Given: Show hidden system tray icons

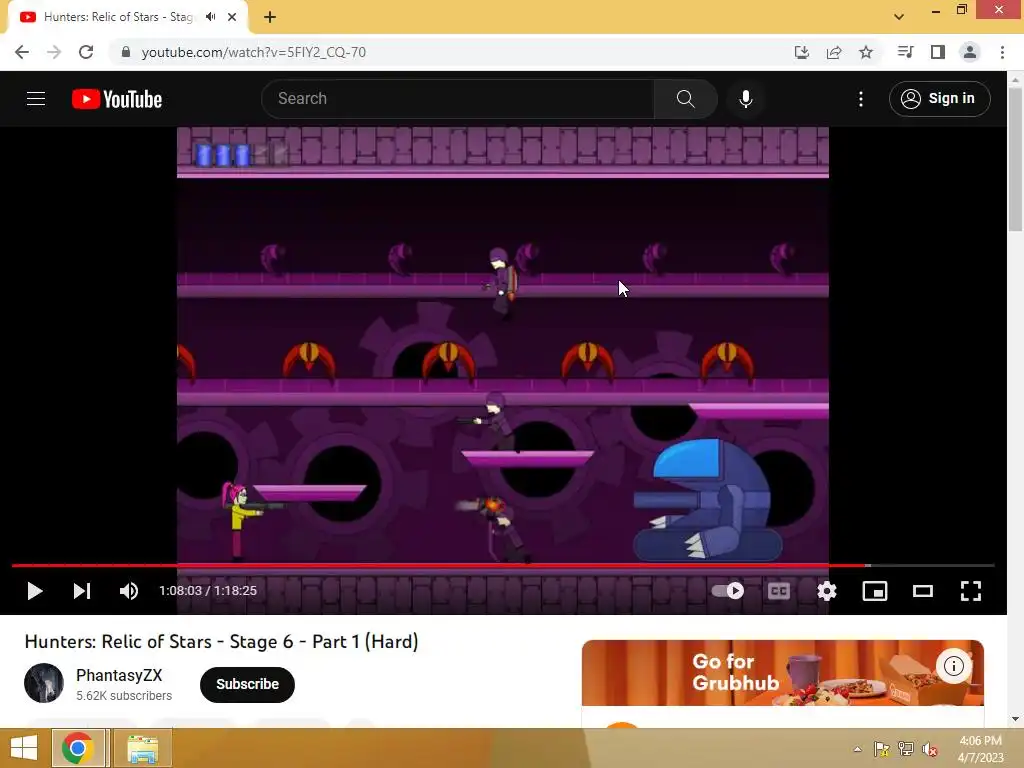Looking at the screenshot, I should point(857,749).
